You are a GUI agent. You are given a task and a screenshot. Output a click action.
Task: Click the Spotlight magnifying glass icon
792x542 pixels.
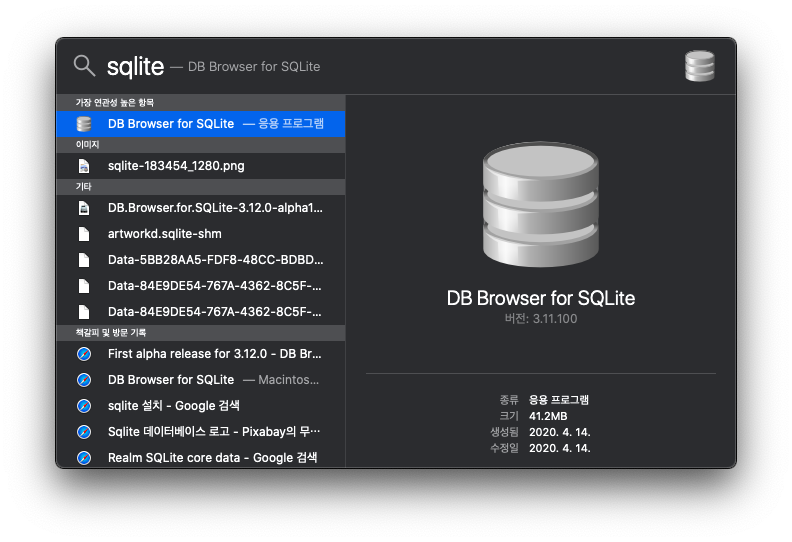84,66
